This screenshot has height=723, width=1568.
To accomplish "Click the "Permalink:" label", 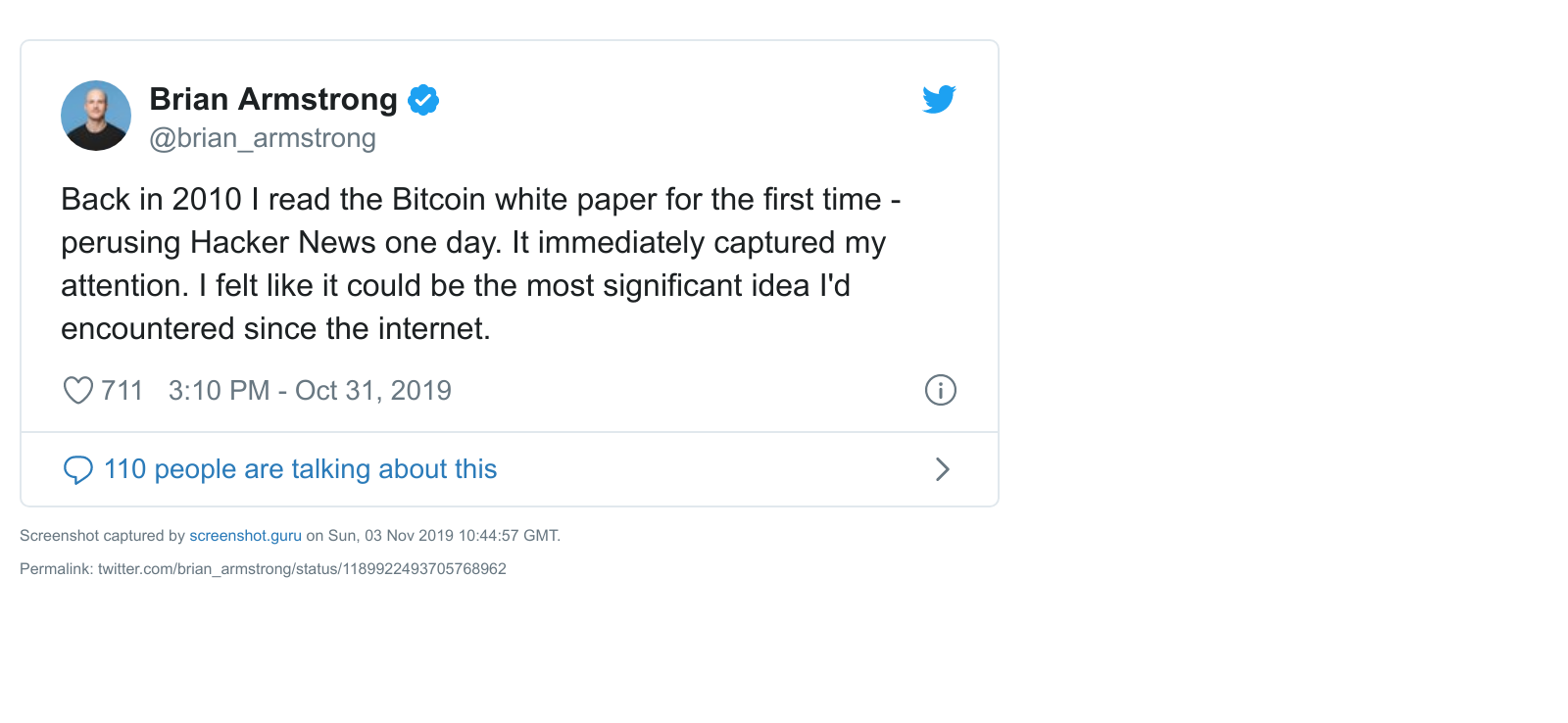I will click(57, 569).
